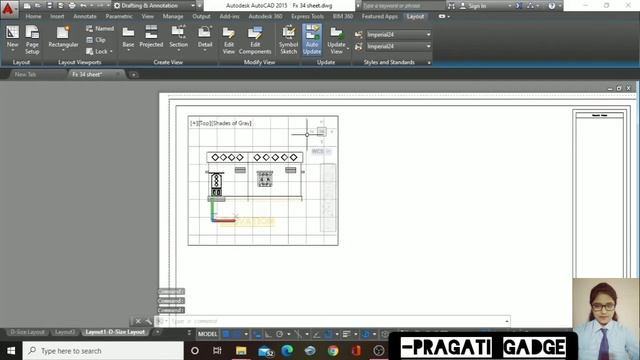Expand Styles and Standards panel launcher arrow
This screenshot has width=640, height=360.
pos(429,62)
